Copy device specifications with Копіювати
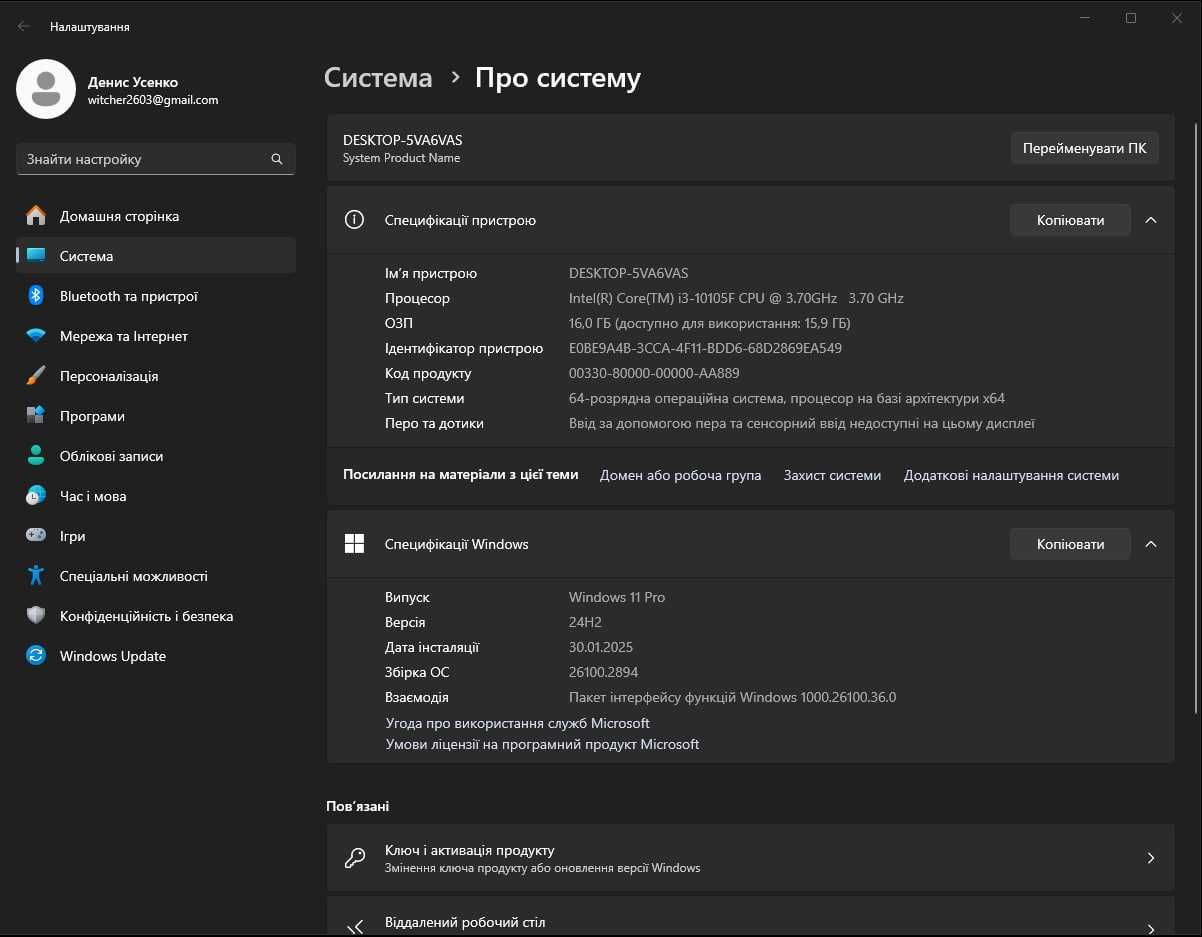 point(1070,220)
